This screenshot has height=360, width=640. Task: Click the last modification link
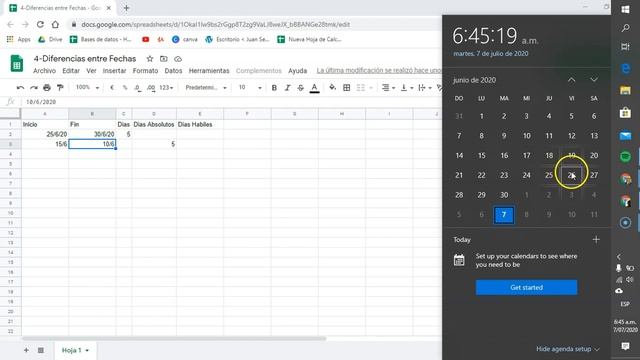[x=379, y=71]
